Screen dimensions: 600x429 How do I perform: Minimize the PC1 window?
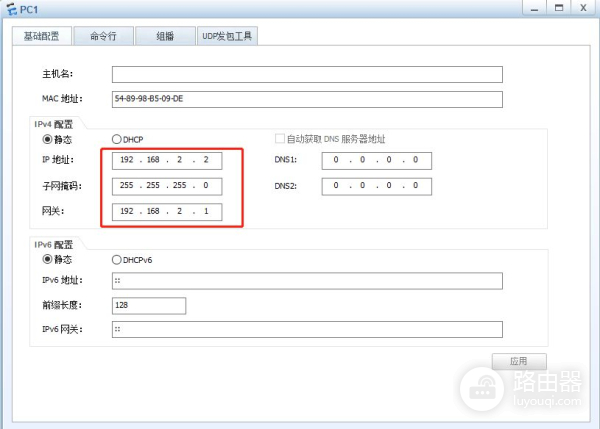tap(535, 8)
